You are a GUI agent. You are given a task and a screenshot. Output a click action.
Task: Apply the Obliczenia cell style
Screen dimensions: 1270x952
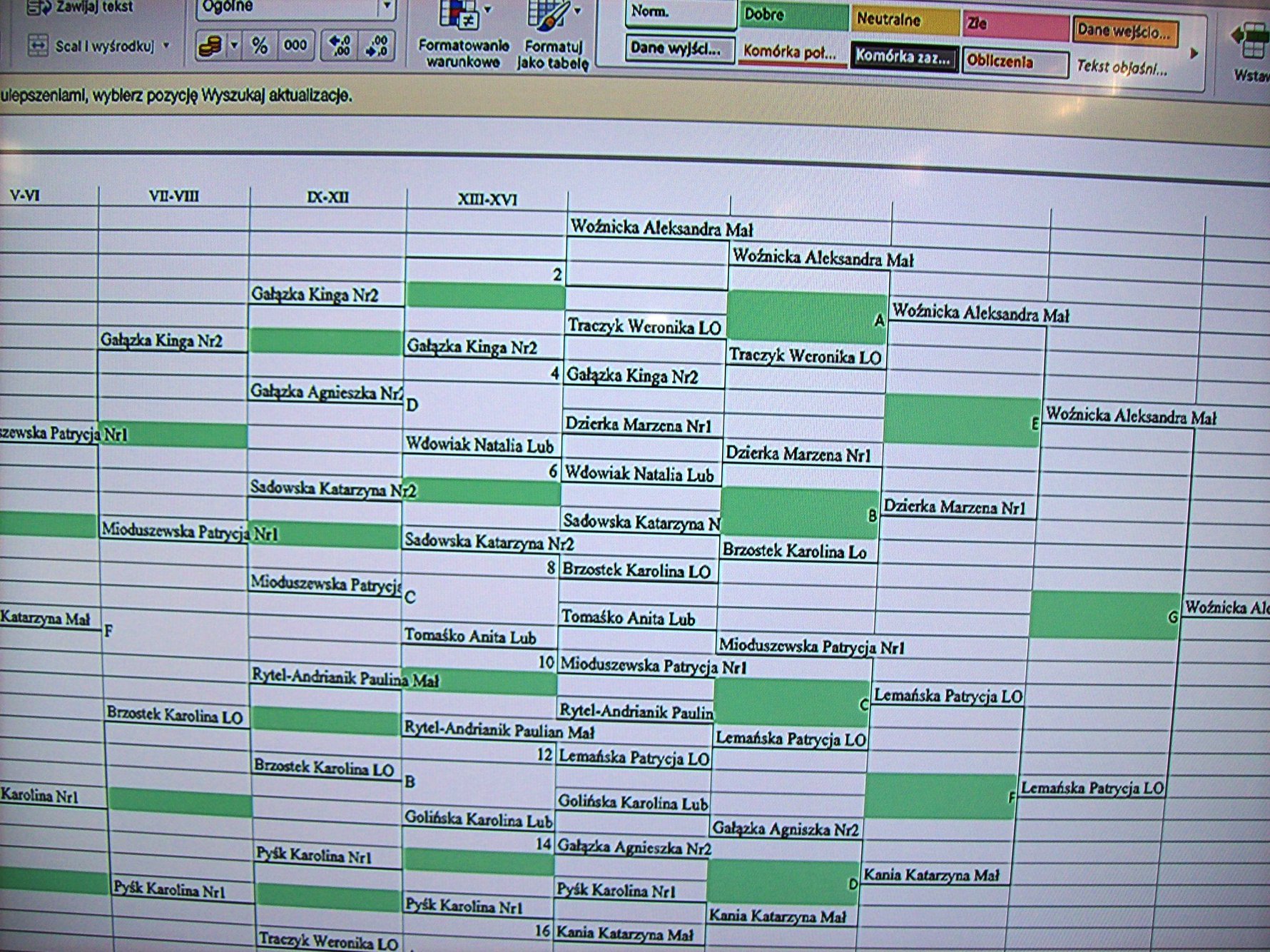coord(1014,62)
